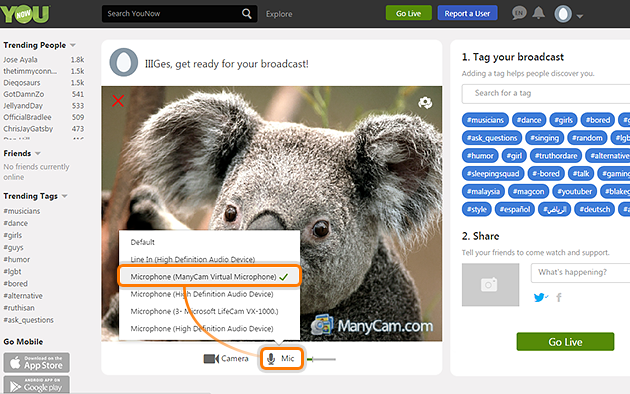Image resolution: width=630 pixels, height=394 pixels.
Task: Click the Mic source button
Action: click(x=281, y=358)
